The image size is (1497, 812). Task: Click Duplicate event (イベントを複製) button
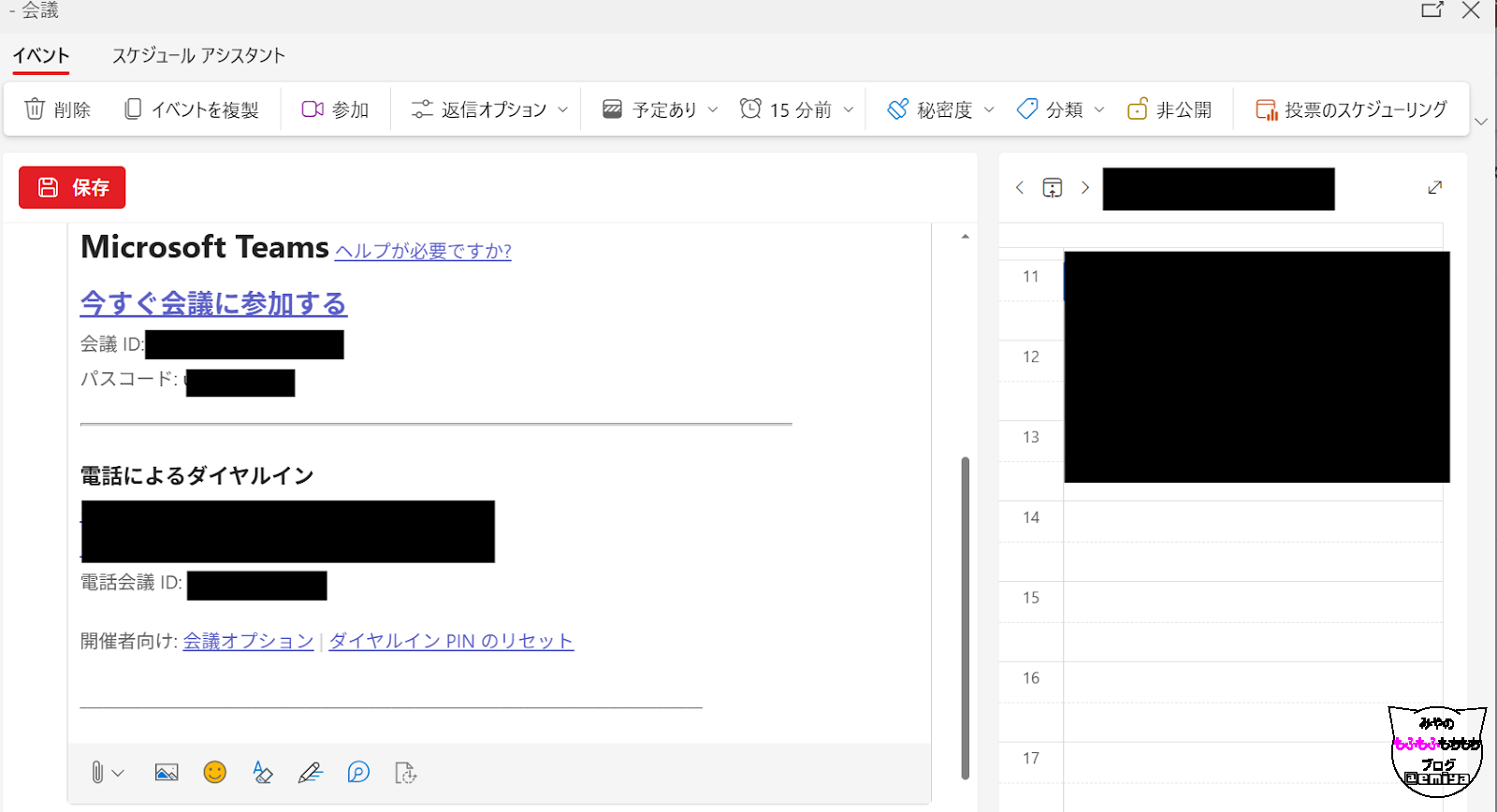coord(192,109)
